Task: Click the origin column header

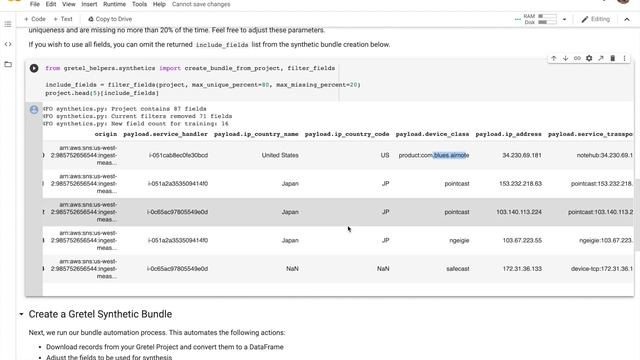Action: point(106,134)
